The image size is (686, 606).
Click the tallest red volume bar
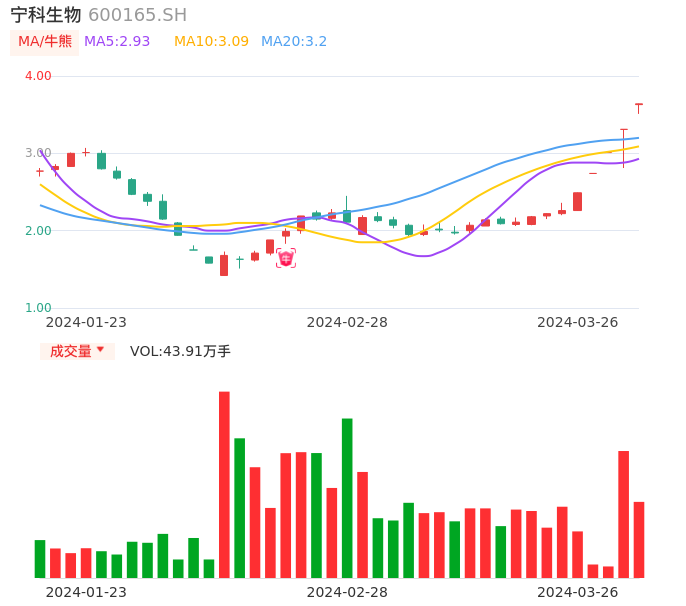tap(224, 485)
